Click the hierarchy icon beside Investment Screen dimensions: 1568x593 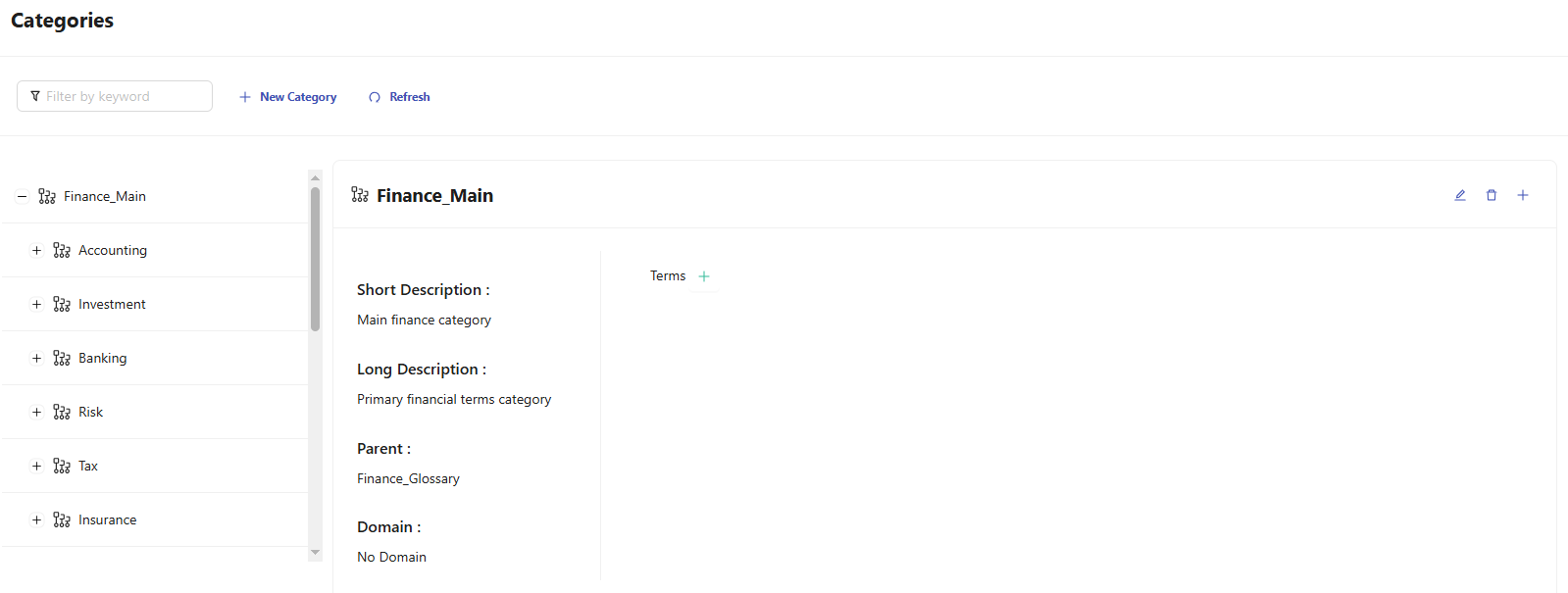(62, 305)
